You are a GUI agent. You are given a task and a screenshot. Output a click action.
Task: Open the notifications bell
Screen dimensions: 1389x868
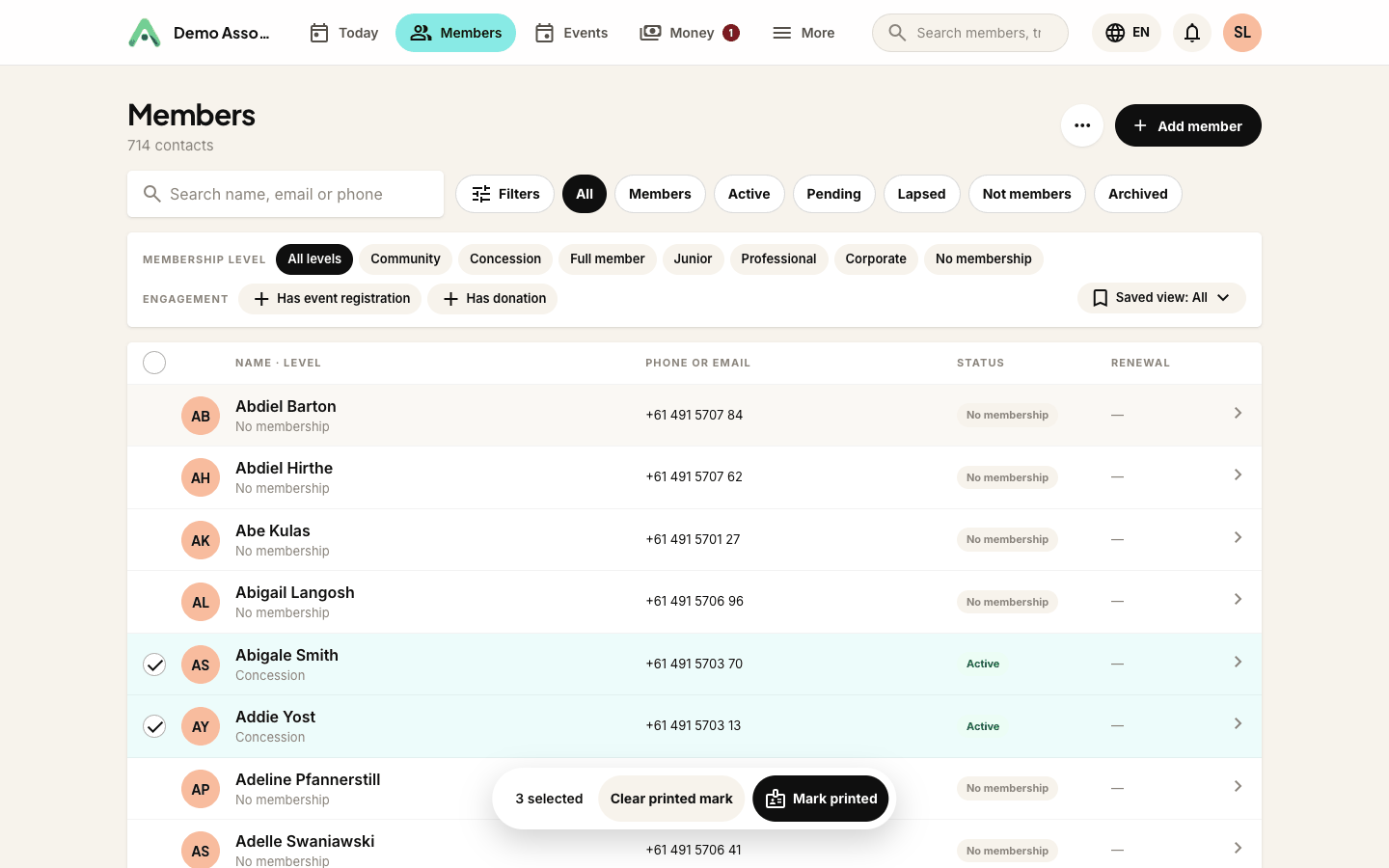1192,33
